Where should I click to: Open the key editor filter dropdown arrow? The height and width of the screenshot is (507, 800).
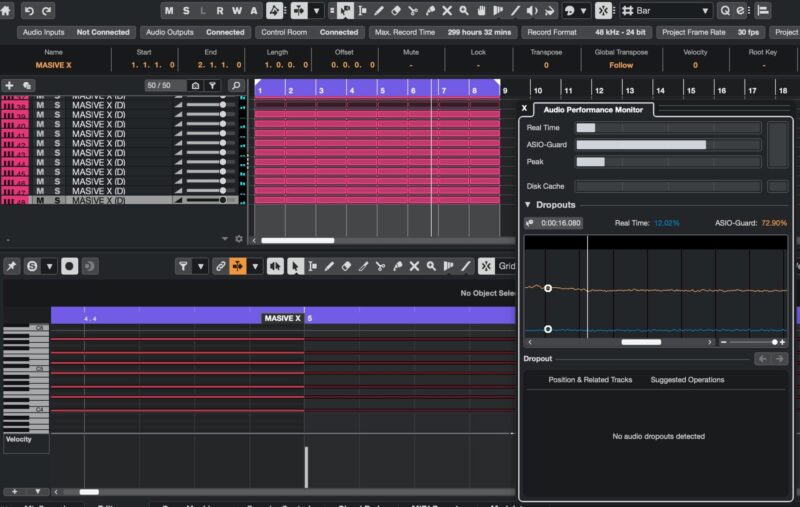coord(201,266)
